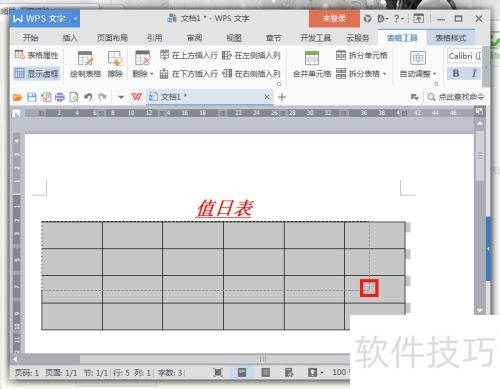500x389 pixels.
Task: Toggle Italic formatting button
Action: 473,73
